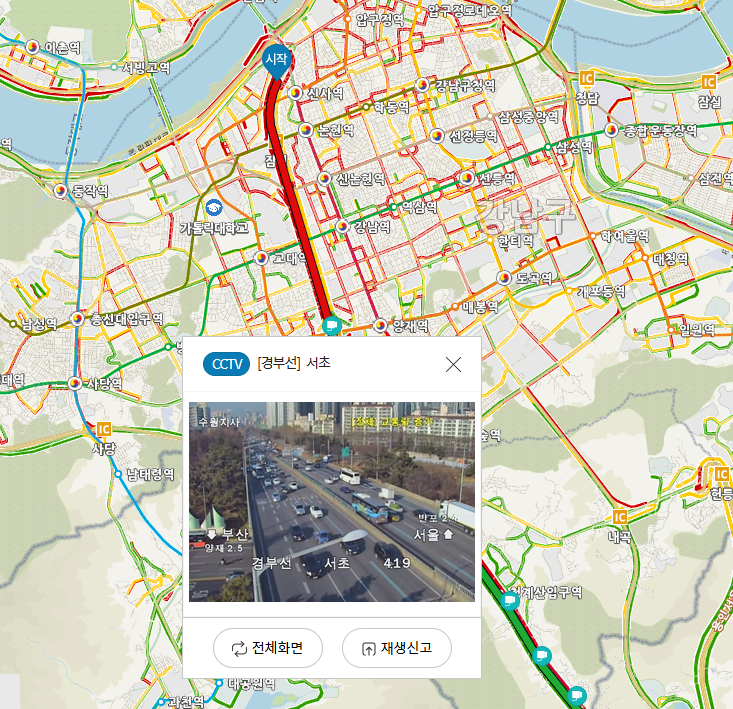
Task: Click the 서초 CCTV video thumbnail
Action: 332,501
